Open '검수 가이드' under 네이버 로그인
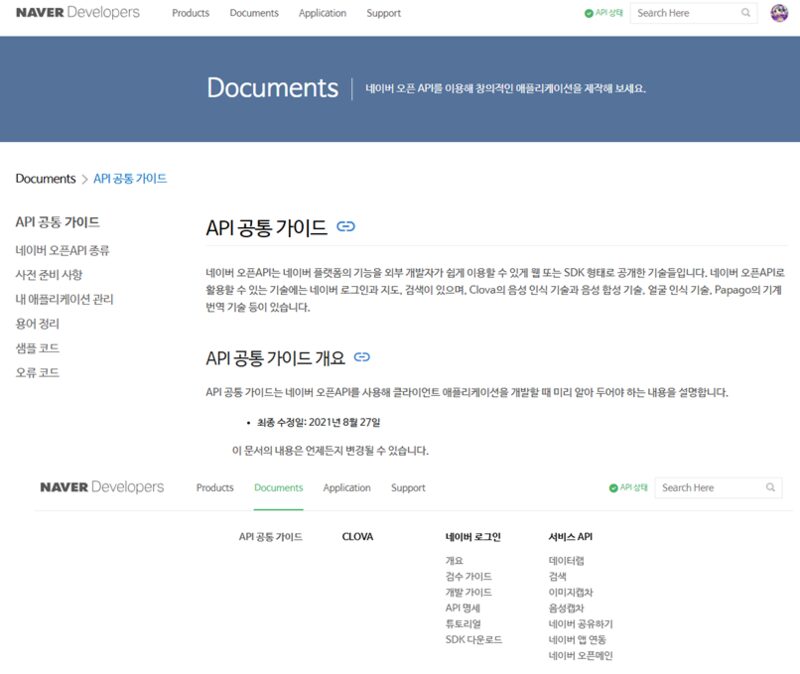Viewport: 800px width, 674px height. pos(468,577)
